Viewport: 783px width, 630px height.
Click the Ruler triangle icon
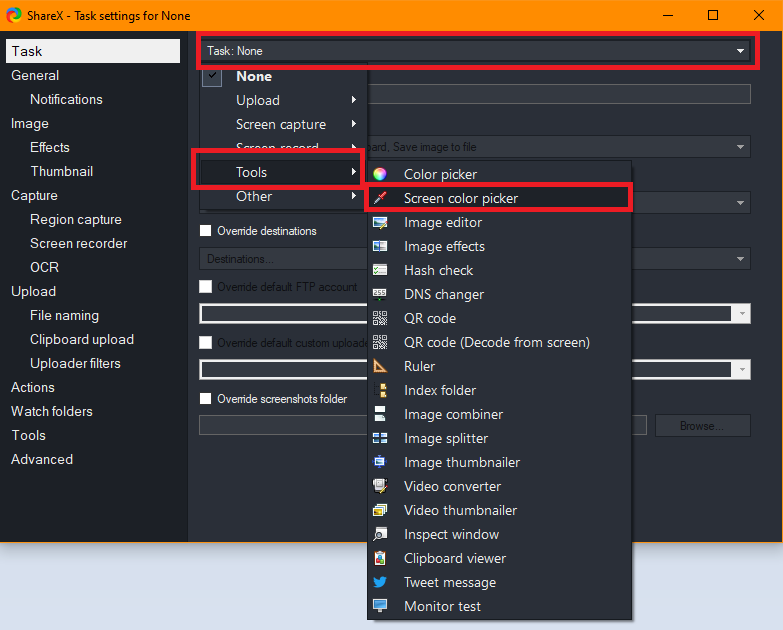point(380,366)
